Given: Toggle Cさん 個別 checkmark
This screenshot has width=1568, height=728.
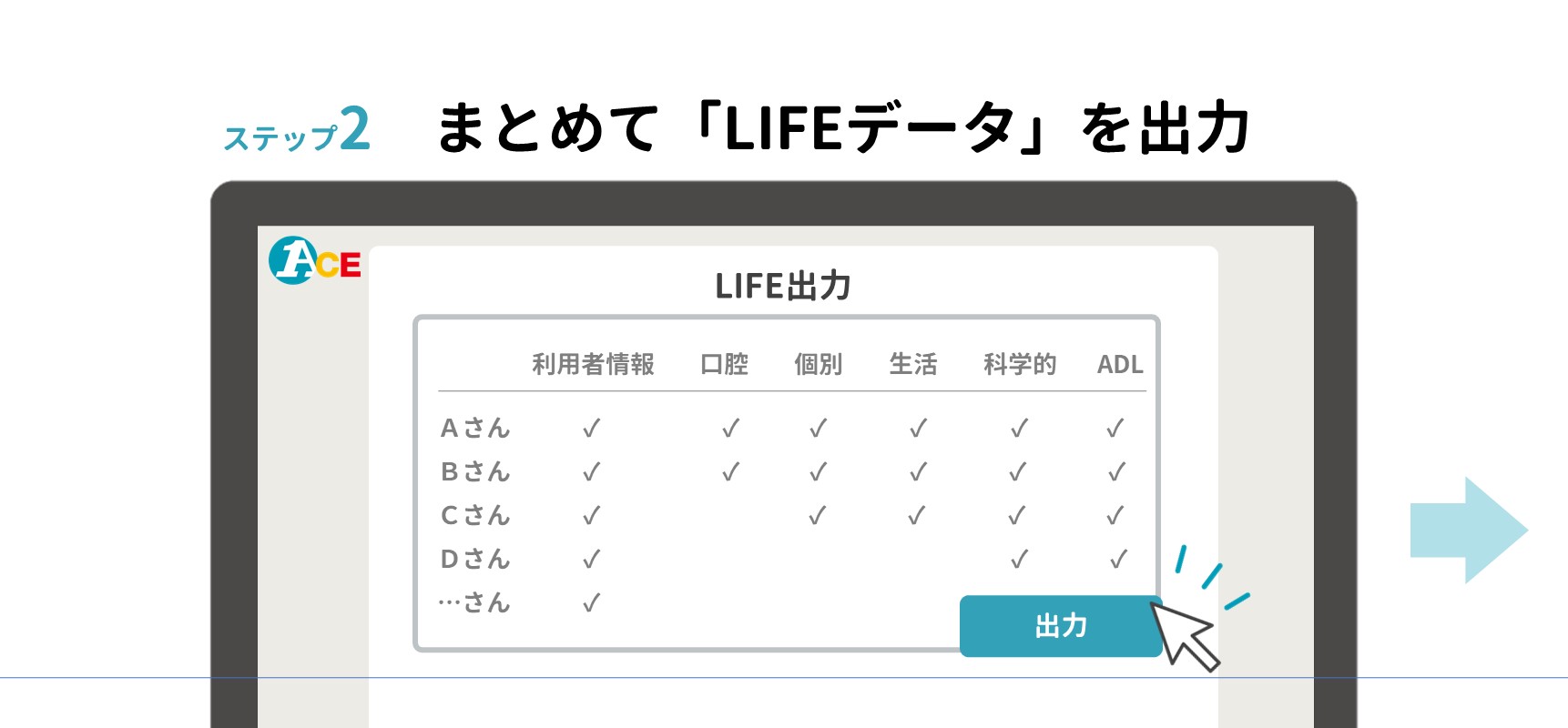Looking at the screenshot, I should (x=818, y=515).
